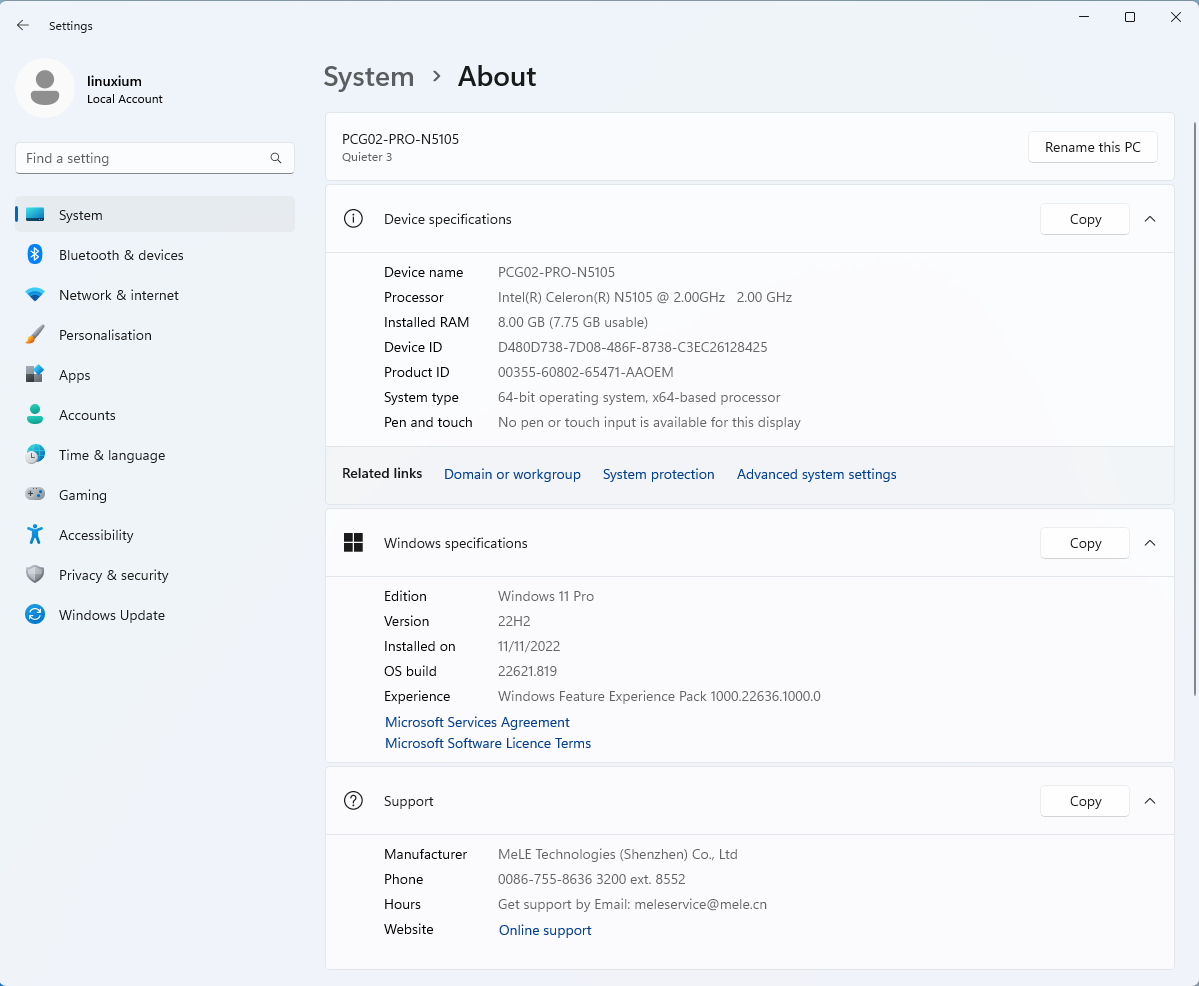The image size is (1199, 986).
Task: Click System in the breadcrumb
Action: click(369, 76)
